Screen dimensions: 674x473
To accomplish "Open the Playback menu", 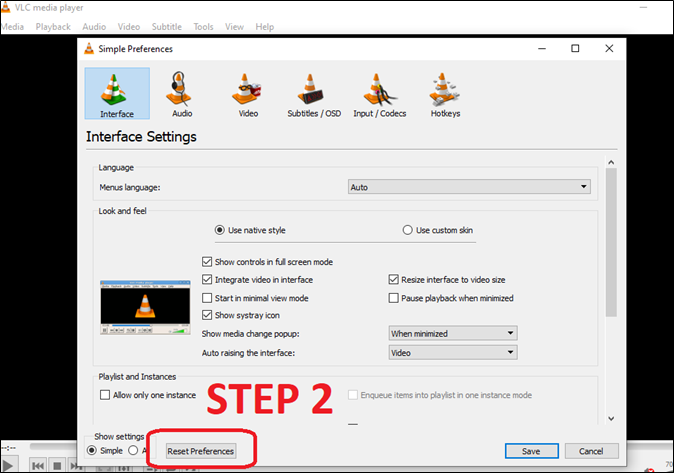I will [x=53, y=27].
